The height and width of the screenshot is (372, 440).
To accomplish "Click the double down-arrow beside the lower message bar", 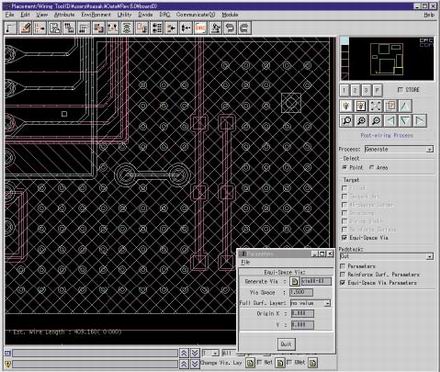I will coord(195,363).
